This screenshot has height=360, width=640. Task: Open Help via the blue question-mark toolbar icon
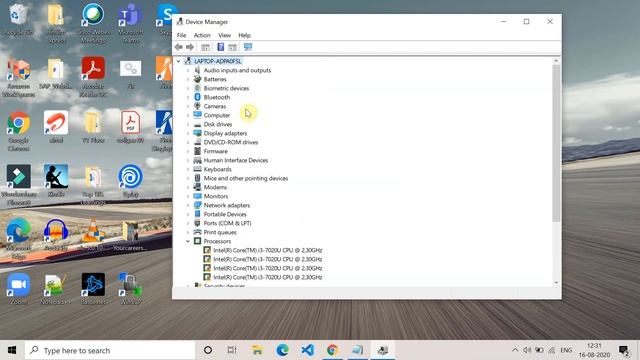coord(220,47)
